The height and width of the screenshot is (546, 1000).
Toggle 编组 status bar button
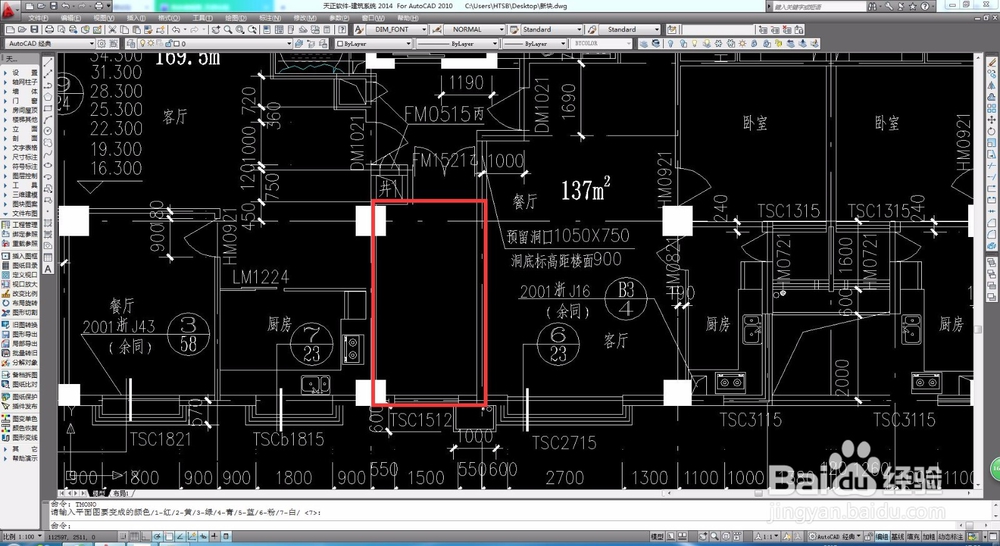[882, 537]
